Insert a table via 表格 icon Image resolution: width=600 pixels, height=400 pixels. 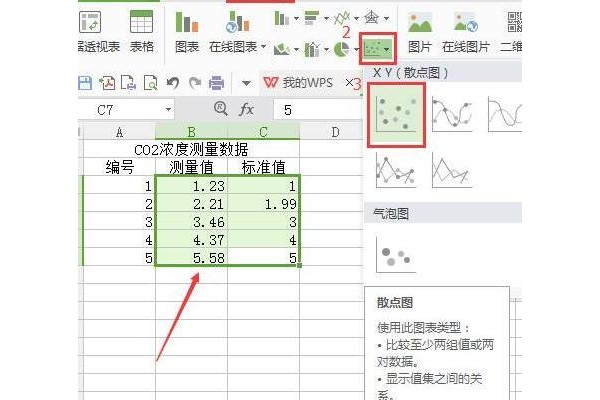(141, 31)
